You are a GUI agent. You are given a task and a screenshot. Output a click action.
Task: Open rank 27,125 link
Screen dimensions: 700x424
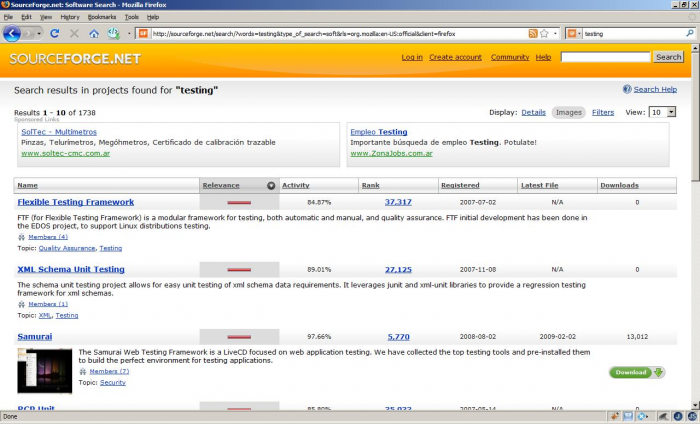click(x=398, y=270)
